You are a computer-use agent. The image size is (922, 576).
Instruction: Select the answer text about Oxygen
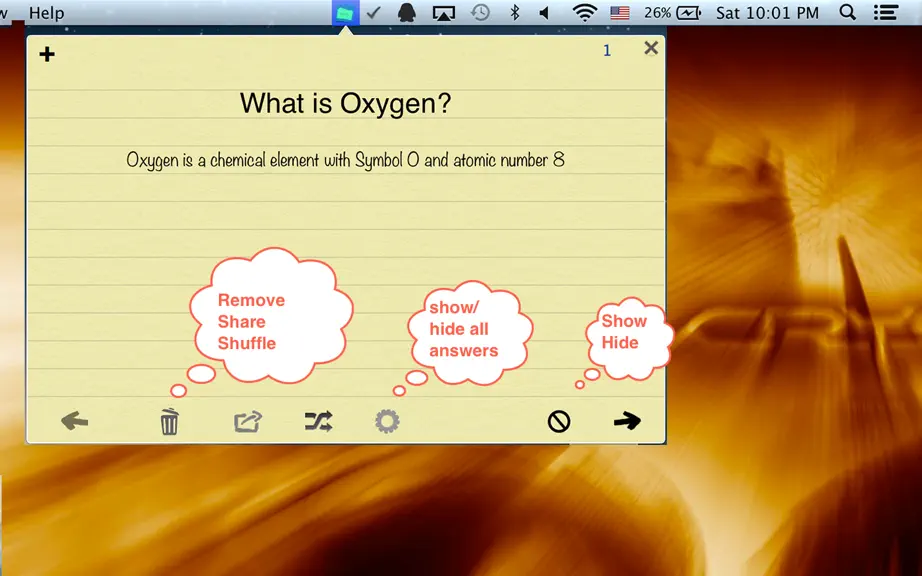tap(345, 160)
